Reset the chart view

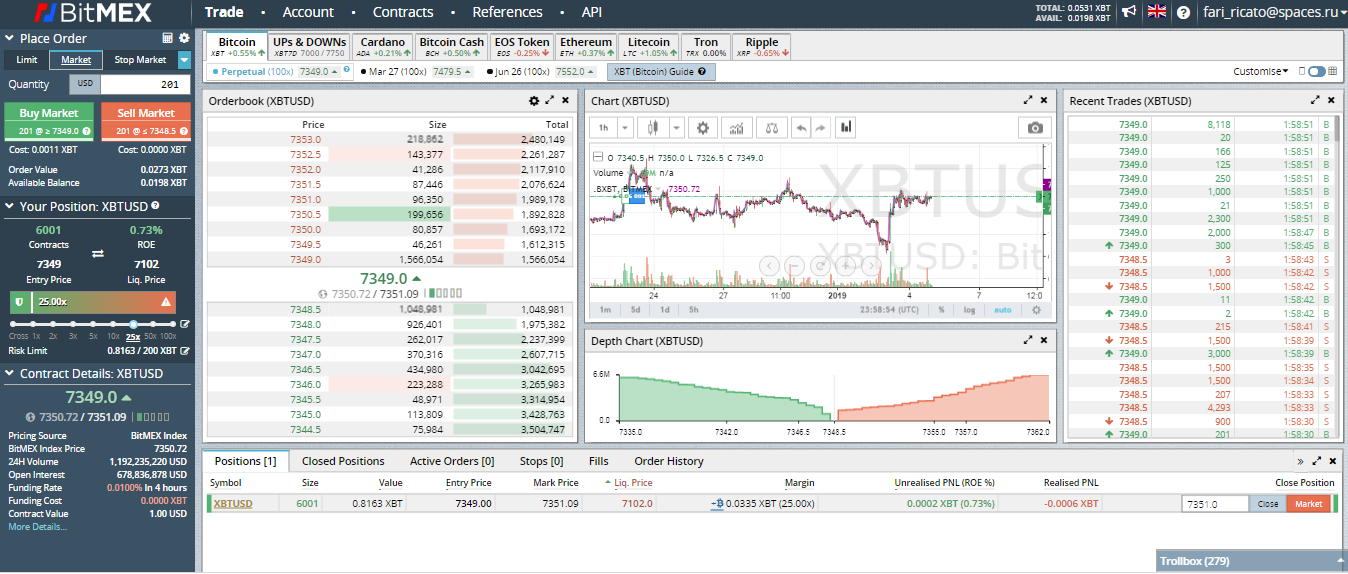[x=820, y=265]
